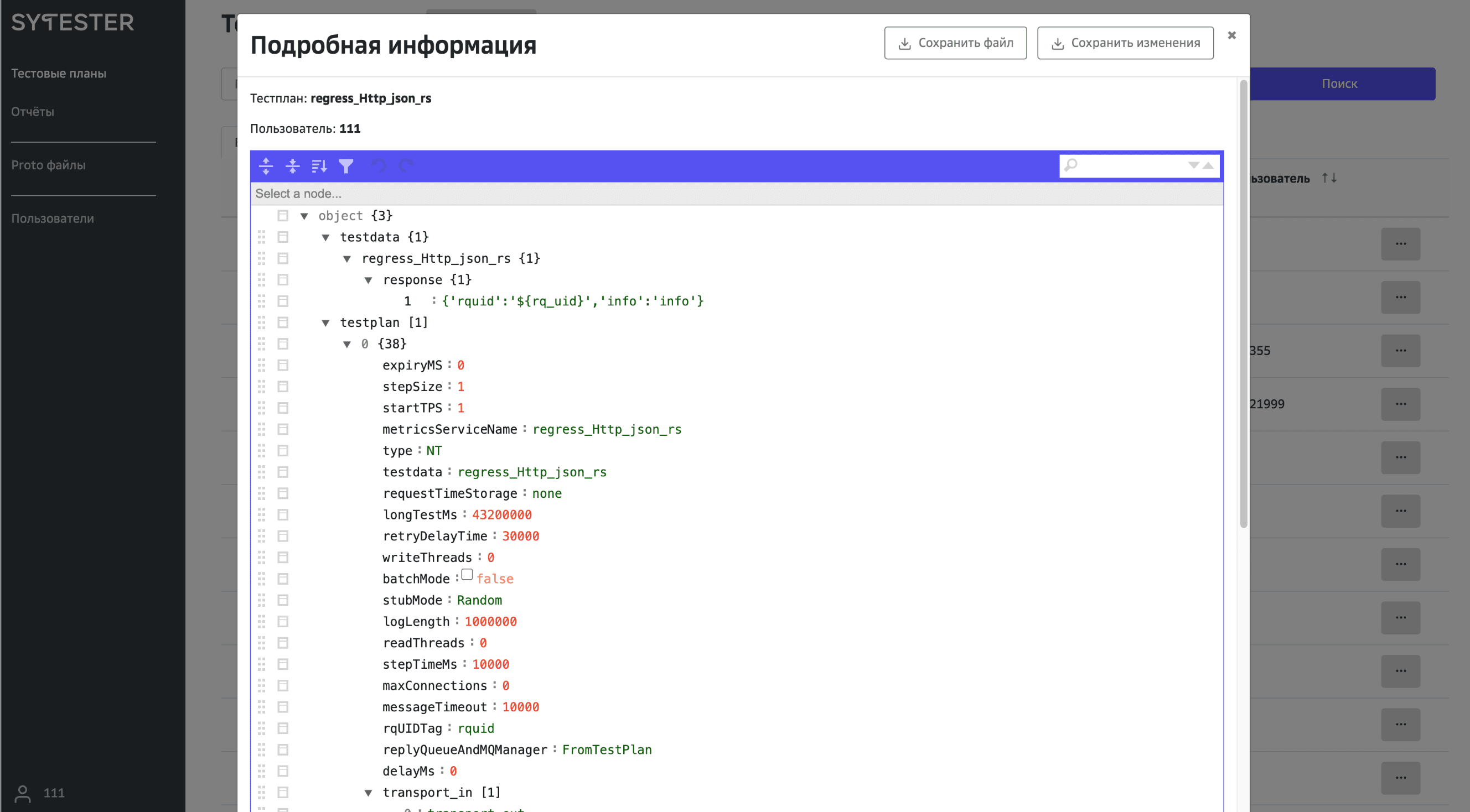
Task: Click the collapse all fields icon
Action: [x=293, y=166]
